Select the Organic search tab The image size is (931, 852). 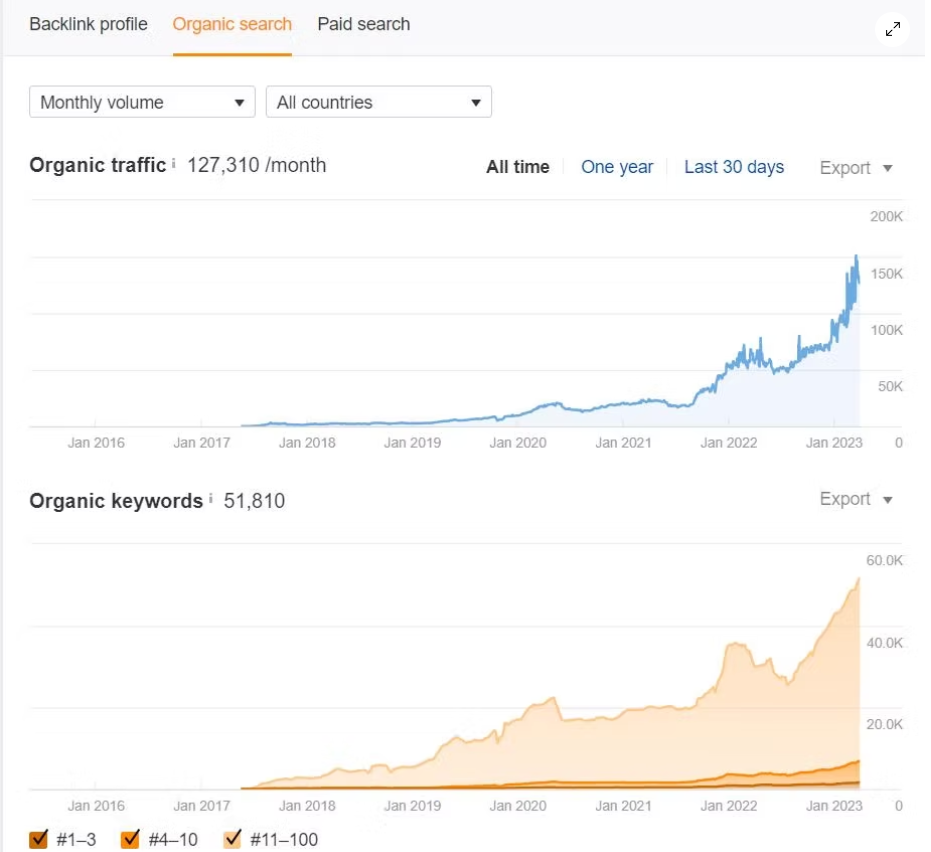click(x=232, y=24)
